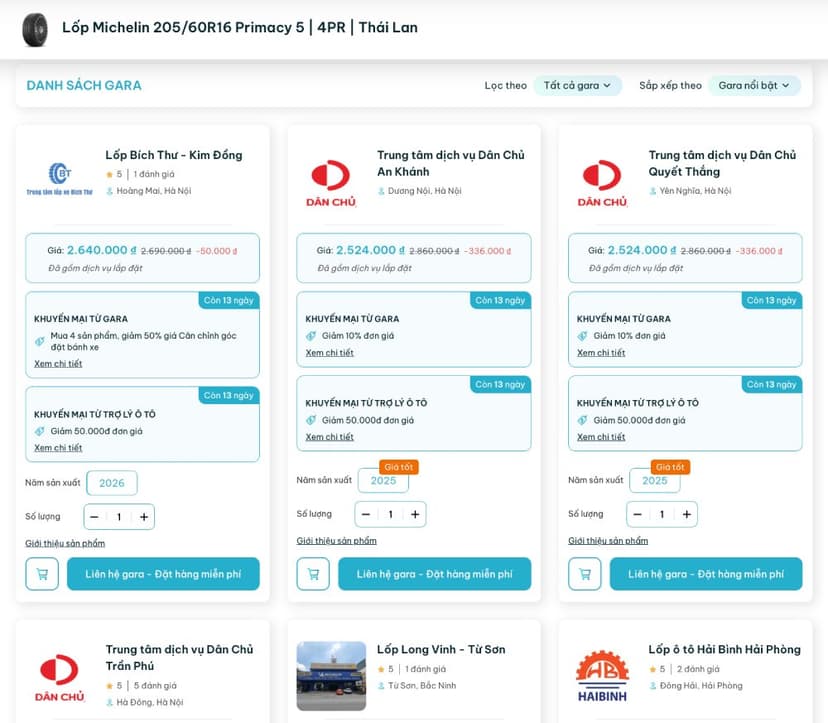Click the Giá tốt badge on An Khánh card
828x723 pixels.
click(x=399, y=467)
